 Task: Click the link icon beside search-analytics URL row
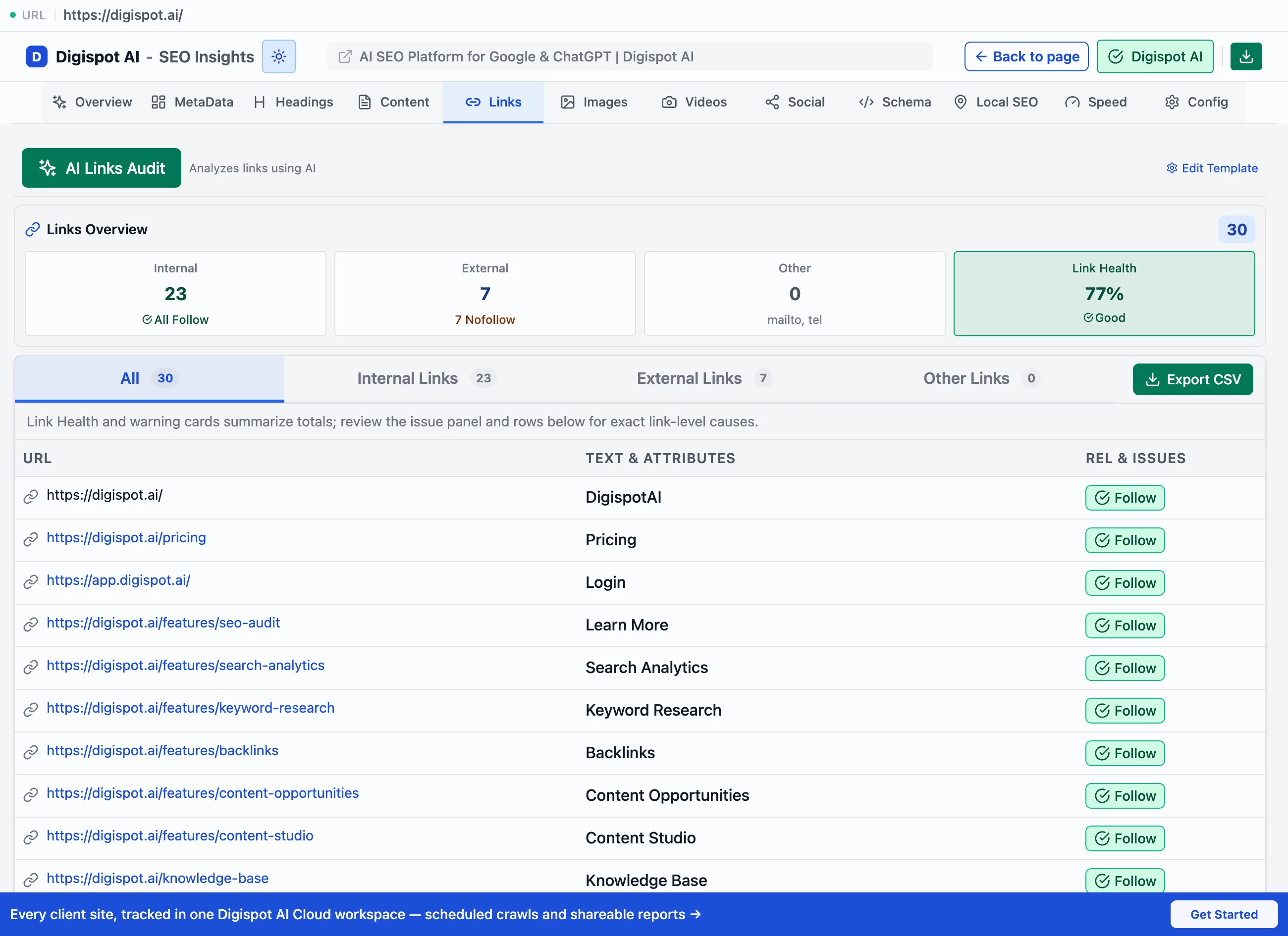tap(31, 667)
